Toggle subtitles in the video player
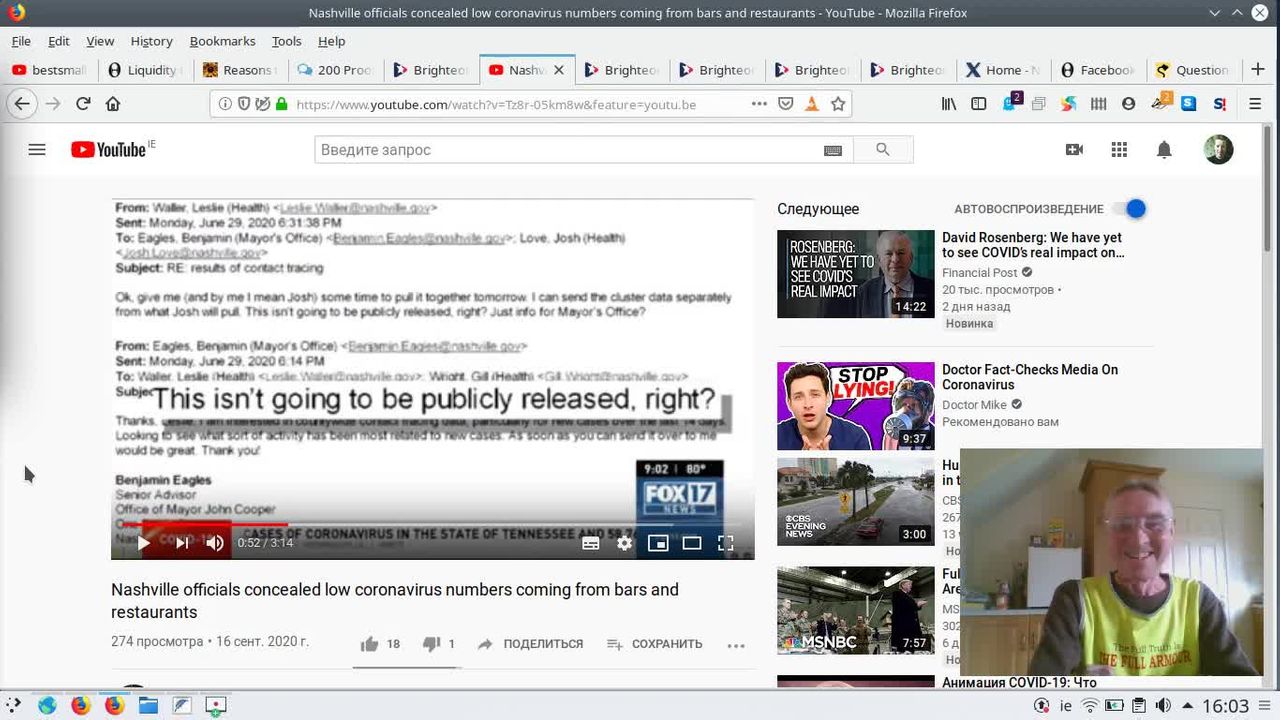The width and height of the screenshot is (1280, 720). 590,543
